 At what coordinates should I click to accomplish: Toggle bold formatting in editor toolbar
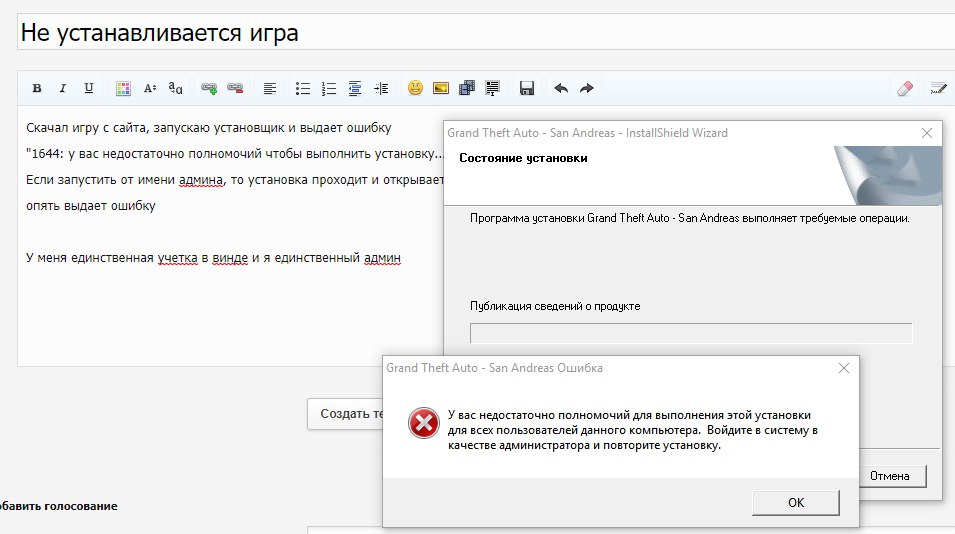(x=37, y=88)
